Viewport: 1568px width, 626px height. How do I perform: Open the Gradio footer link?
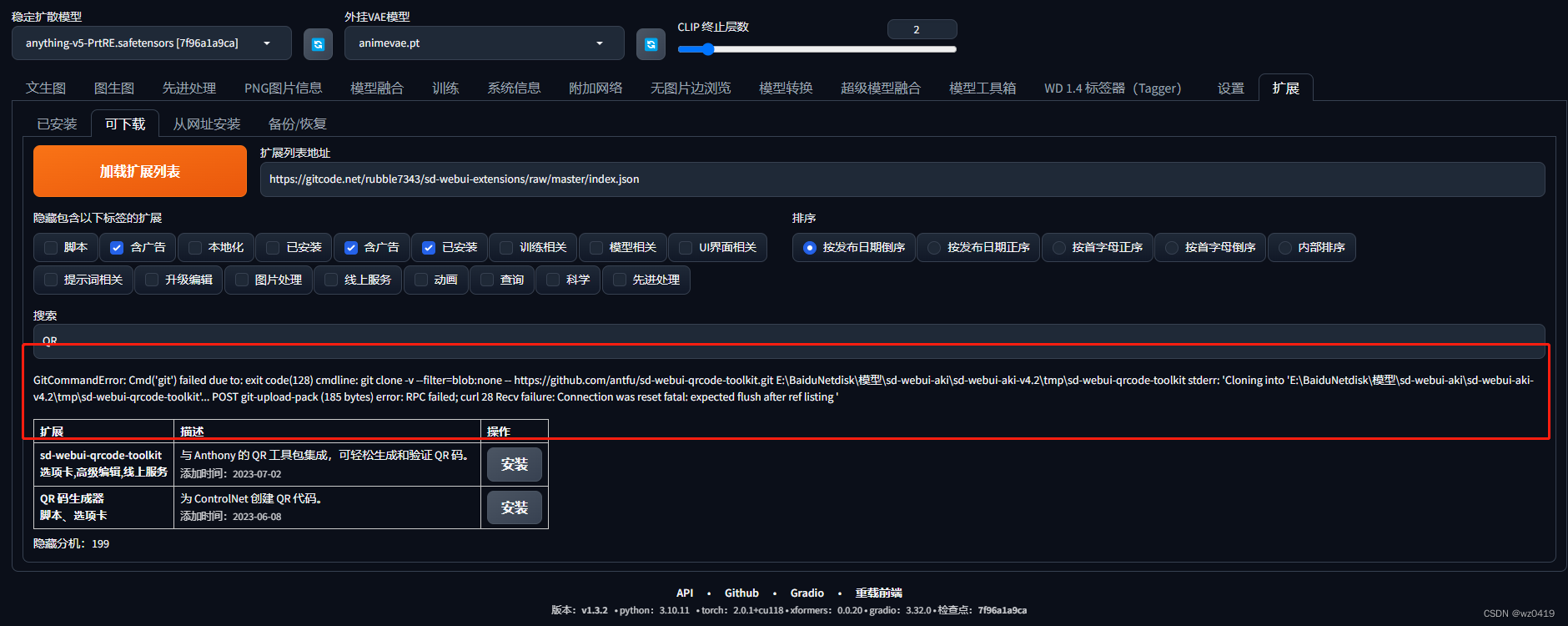click(x=807, y=593)
